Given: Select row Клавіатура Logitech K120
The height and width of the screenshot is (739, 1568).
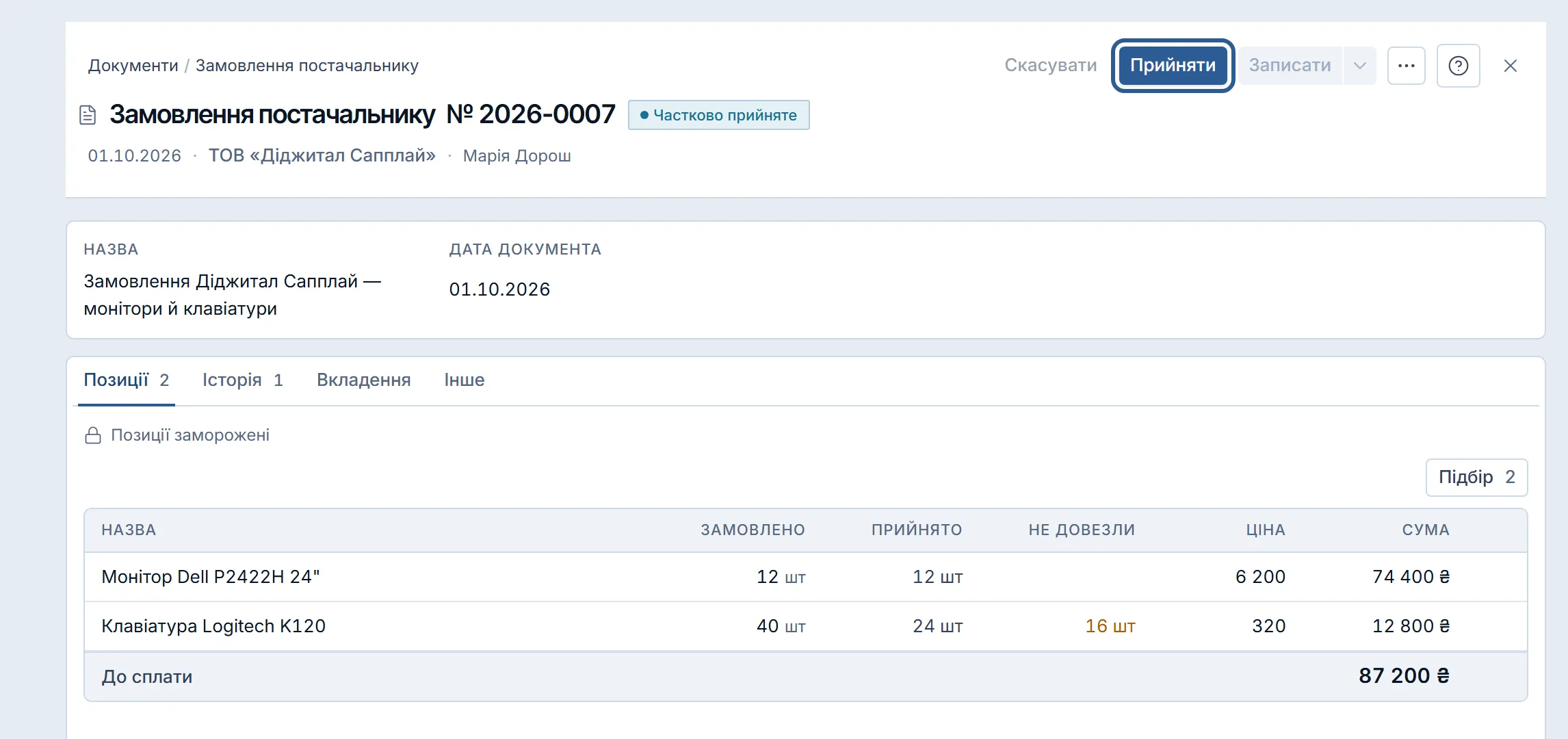Looking at the screenshot, I should 805,627.
